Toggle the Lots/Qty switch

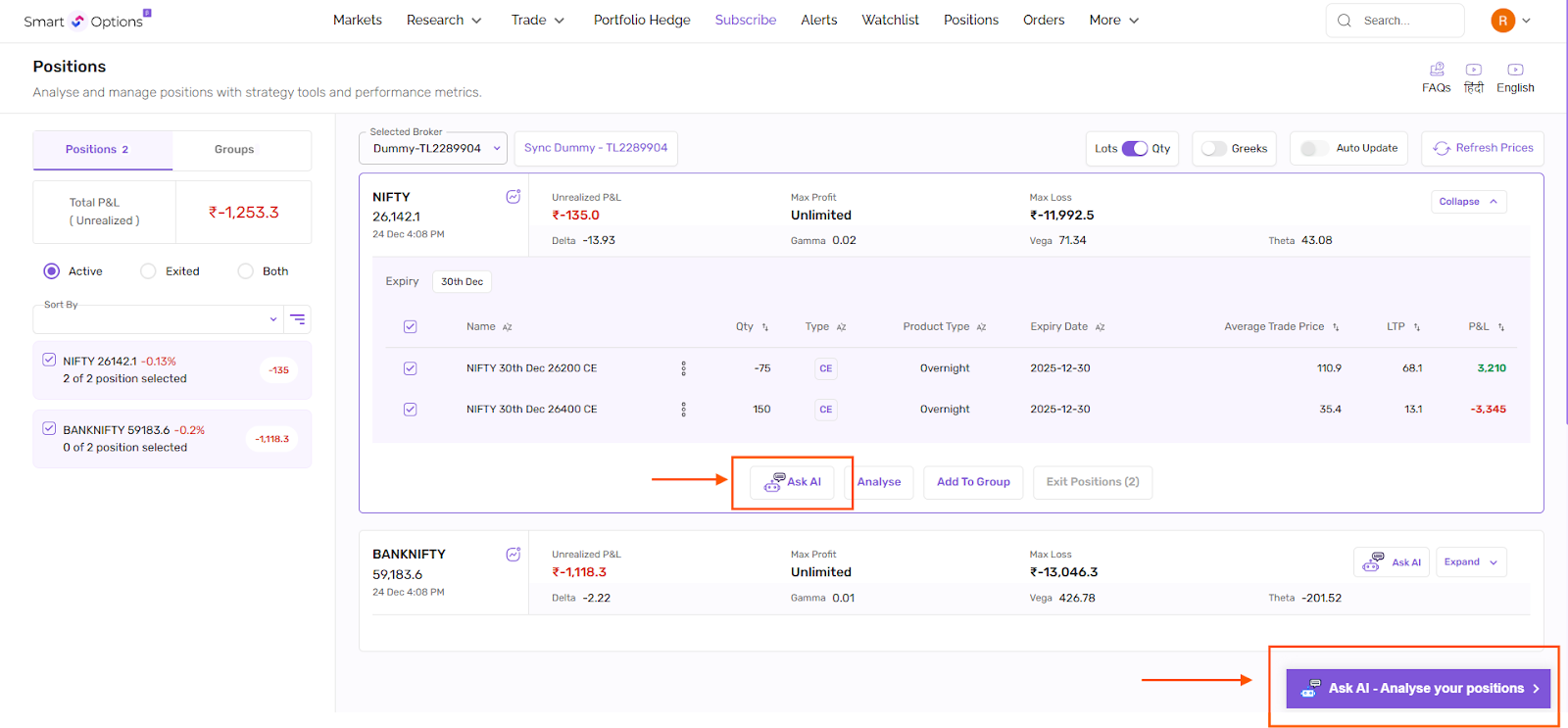click(x=1134, y=149)
